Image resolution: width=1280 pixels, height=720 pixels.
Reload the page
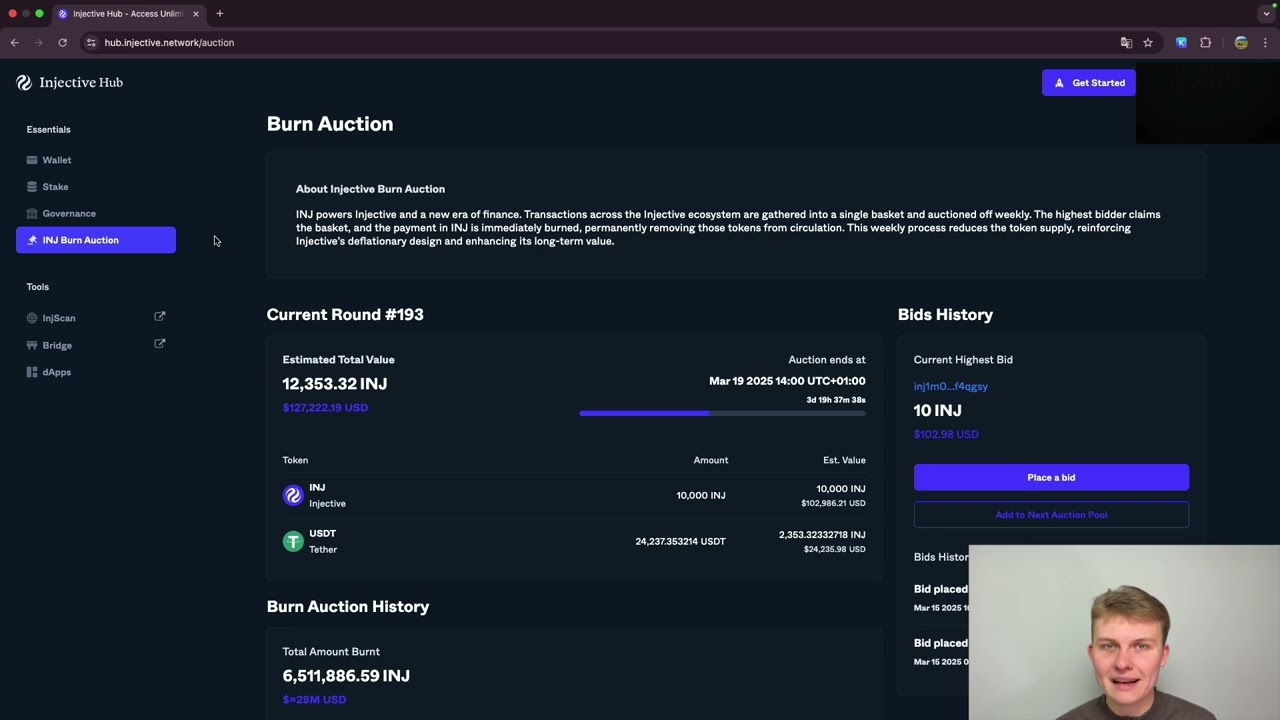[x=62, y=43]
